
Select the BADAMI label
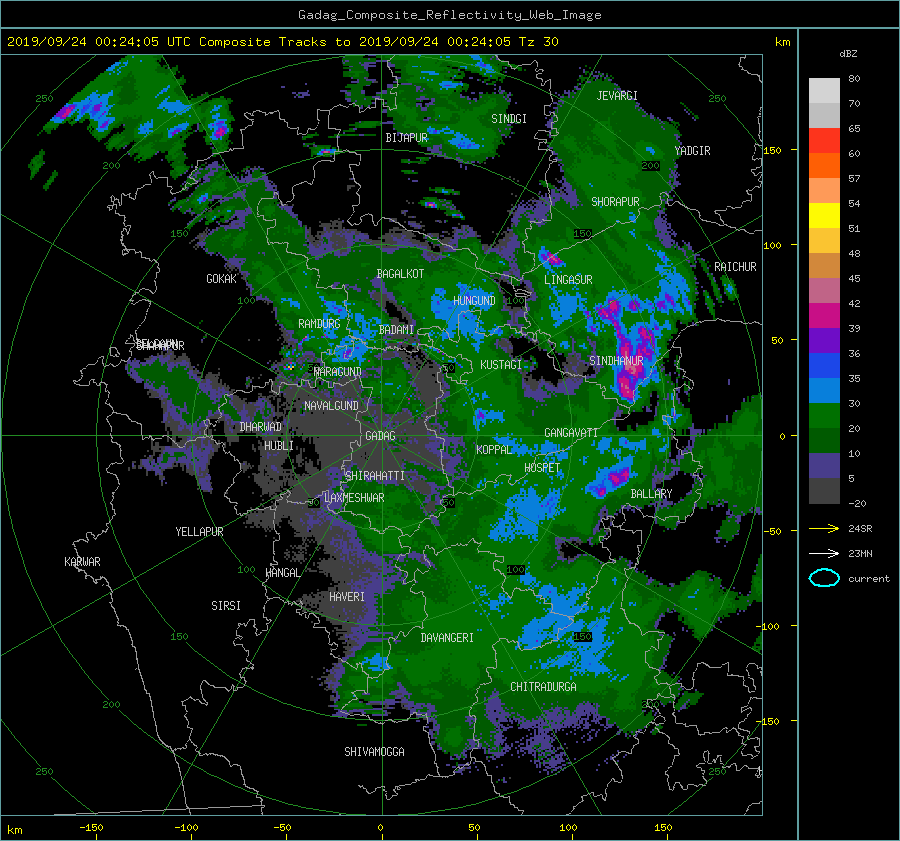tap(396, 330)
